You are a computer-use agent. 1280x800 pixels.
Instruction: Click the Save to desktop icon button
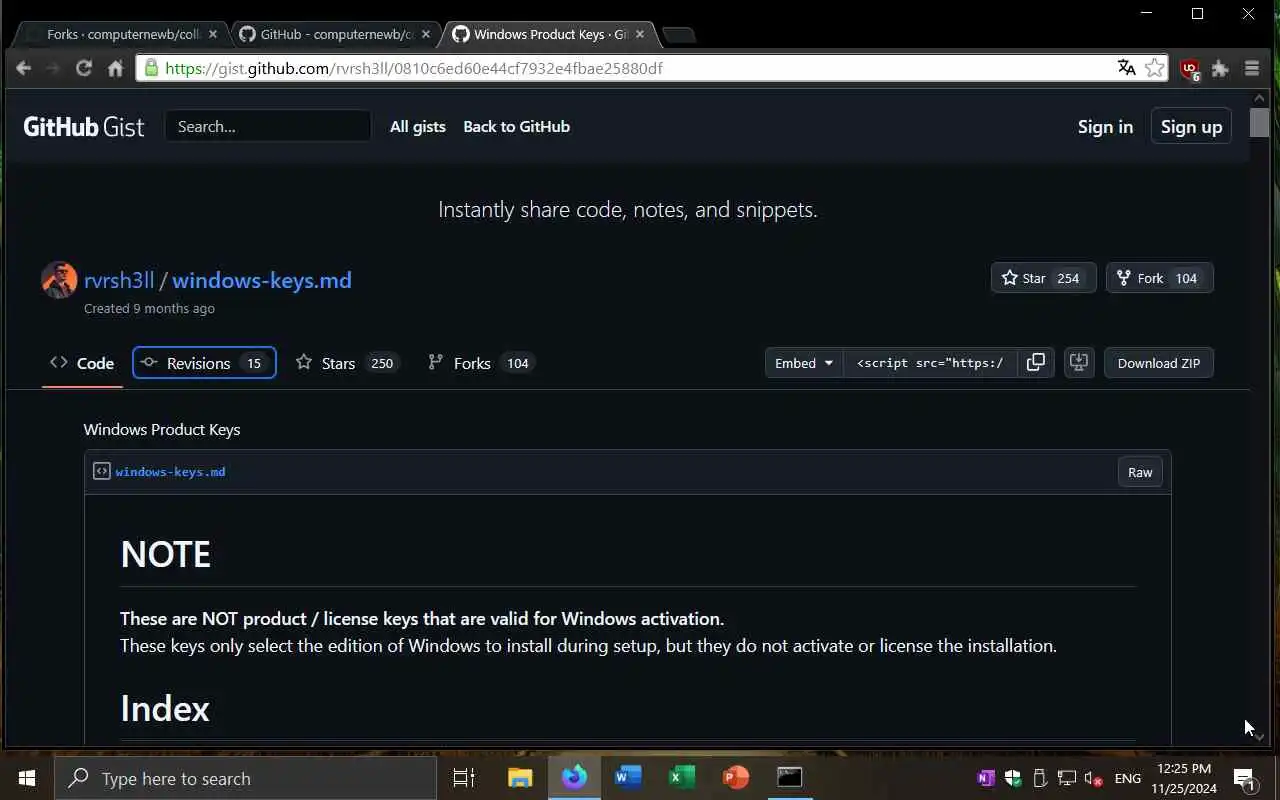tap(1079, 363)
